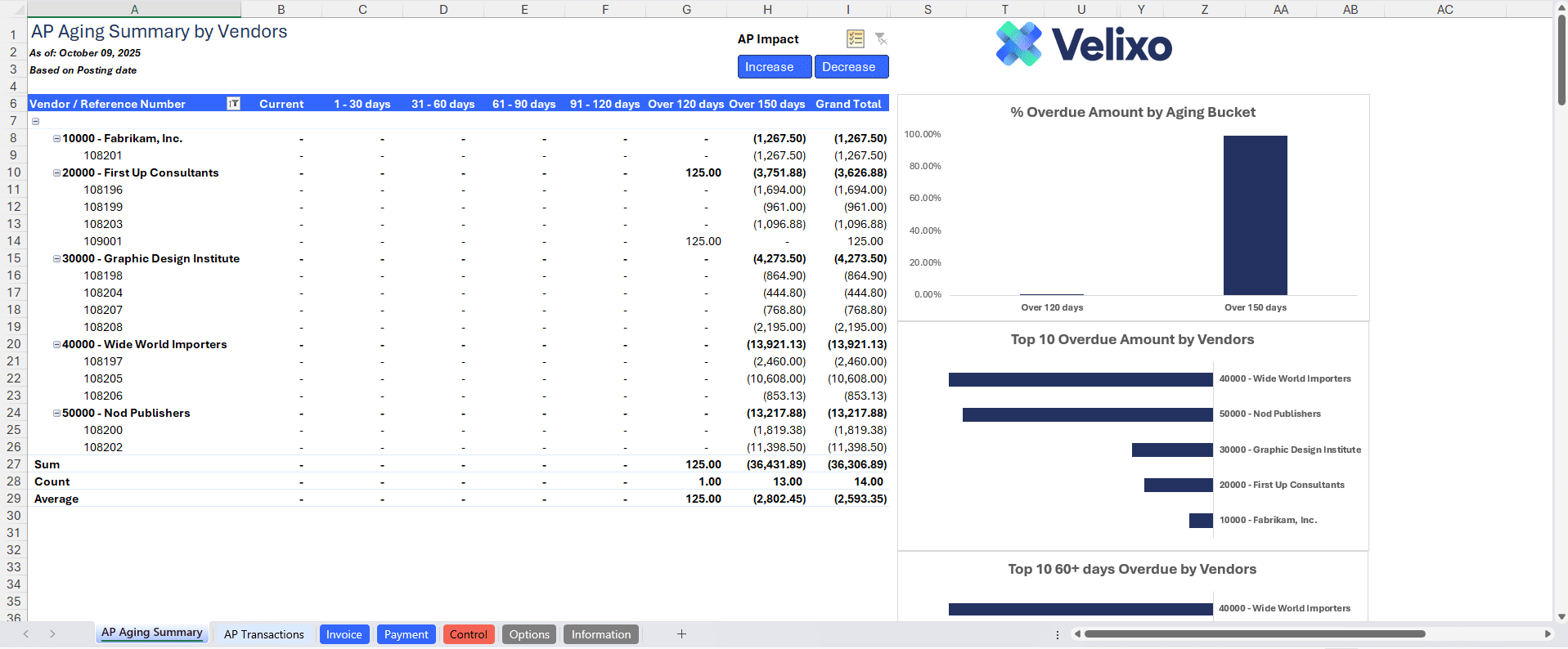
Task: Click the sheet tab bar options dots
Action: tap(1058, 634)
